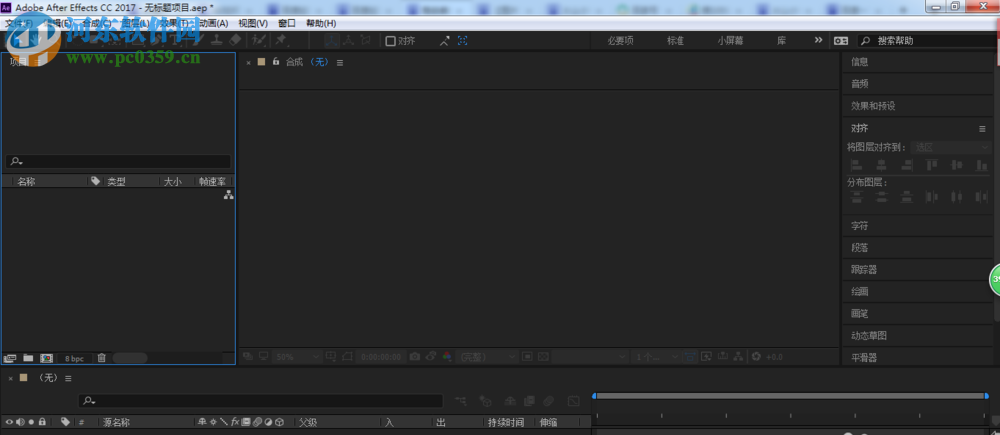Select the Clone Stamp tool
Viewport: 1000px width, 435px height.
click(x=217, y=40)
